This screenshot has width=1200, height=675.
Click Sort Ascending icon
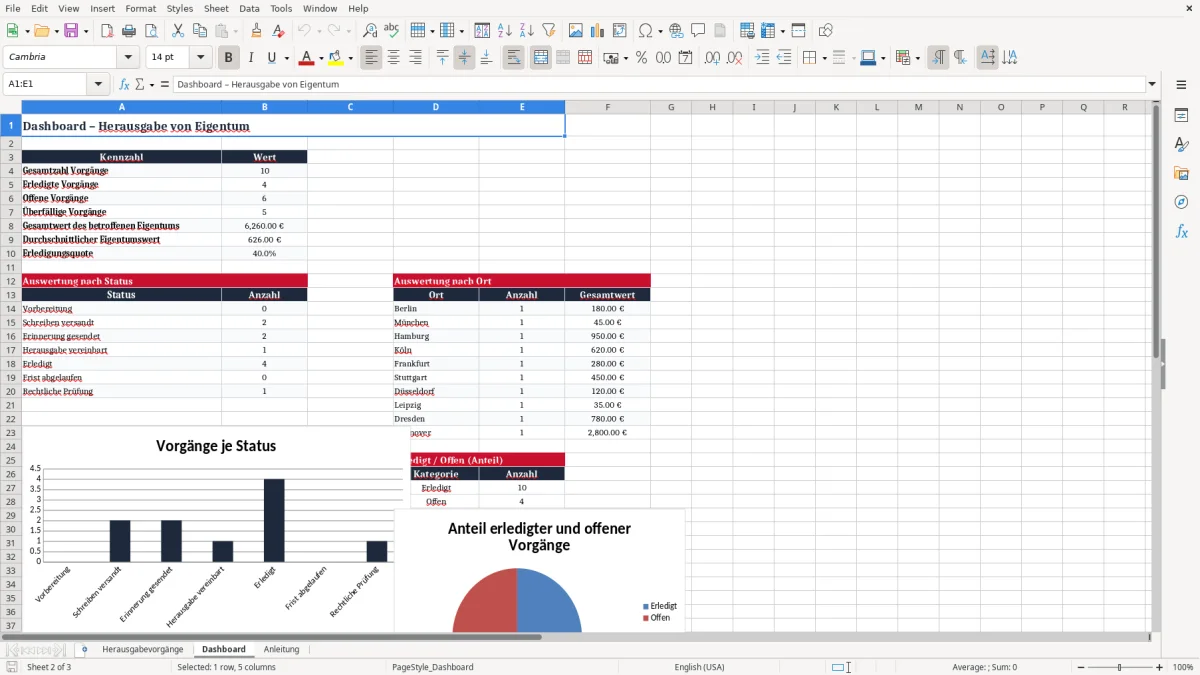tap(505, 31)
